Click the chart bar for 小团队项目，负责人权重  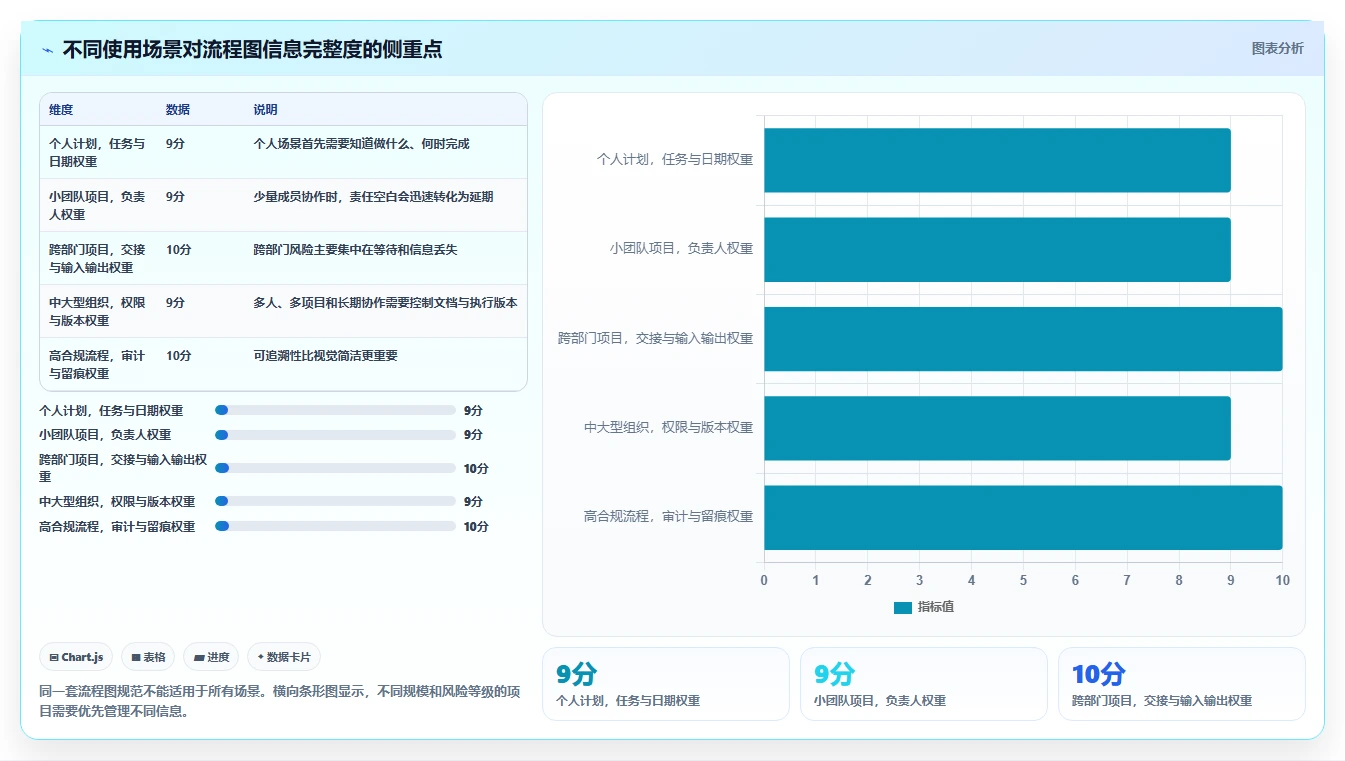point(997,249)
